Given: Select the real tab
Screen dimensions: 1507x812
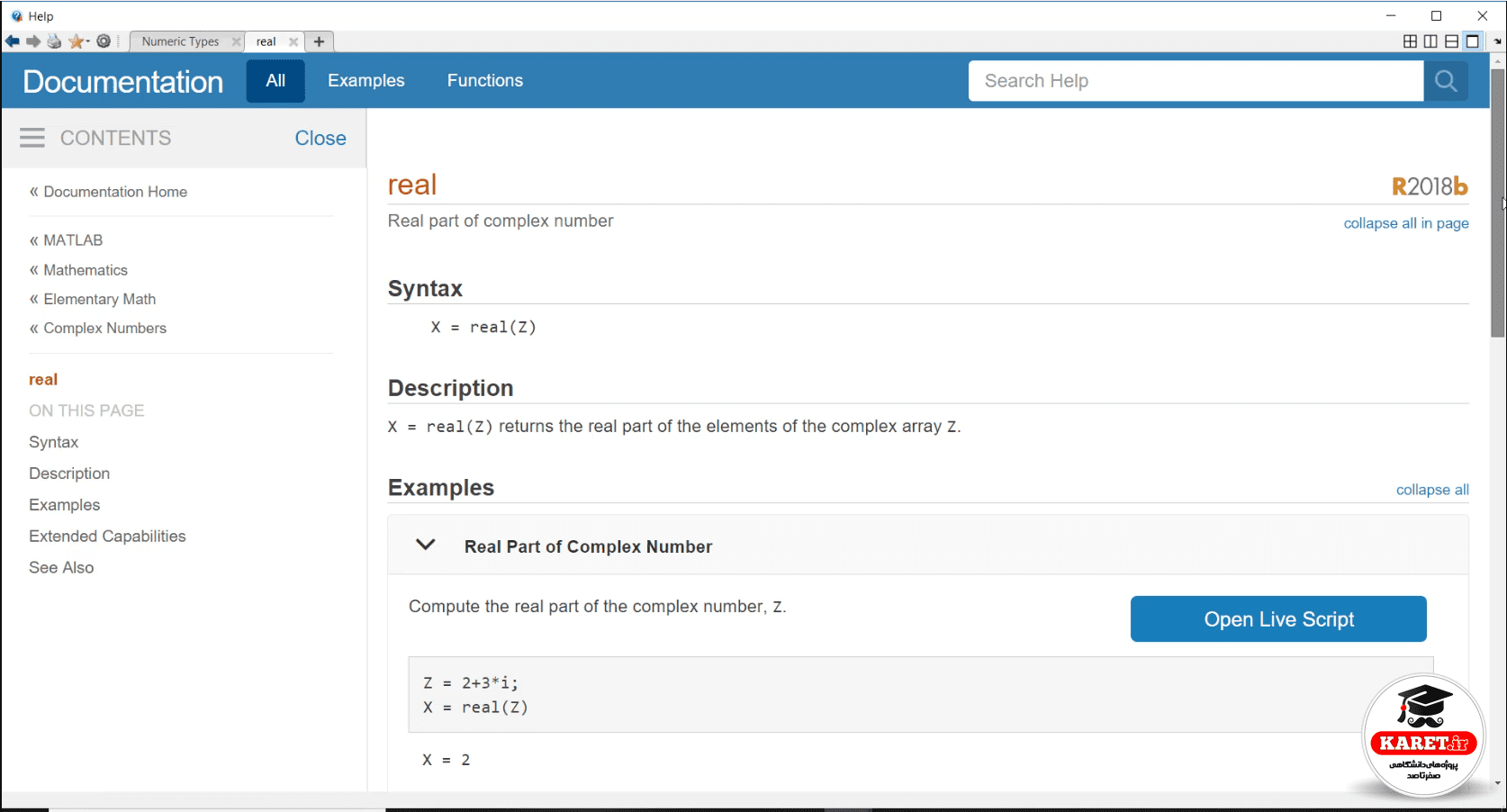Looking at the screenshot, I should (x=266, y=41).
